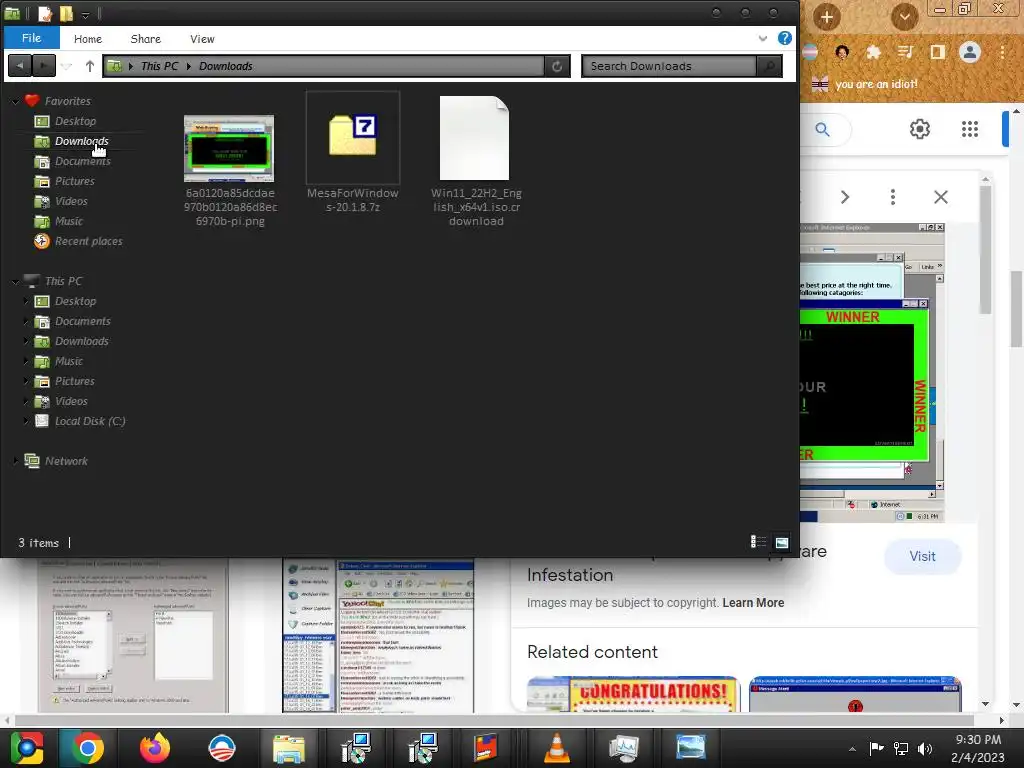Open Chrome profile avatar menu

coord(970,52)
